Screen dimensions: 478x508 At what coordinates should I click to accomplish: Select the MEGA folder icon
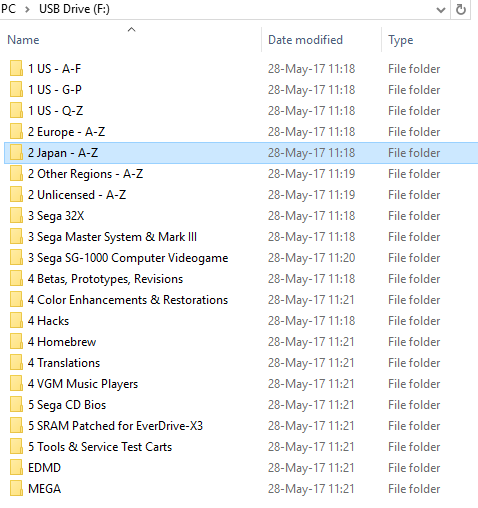16,489
